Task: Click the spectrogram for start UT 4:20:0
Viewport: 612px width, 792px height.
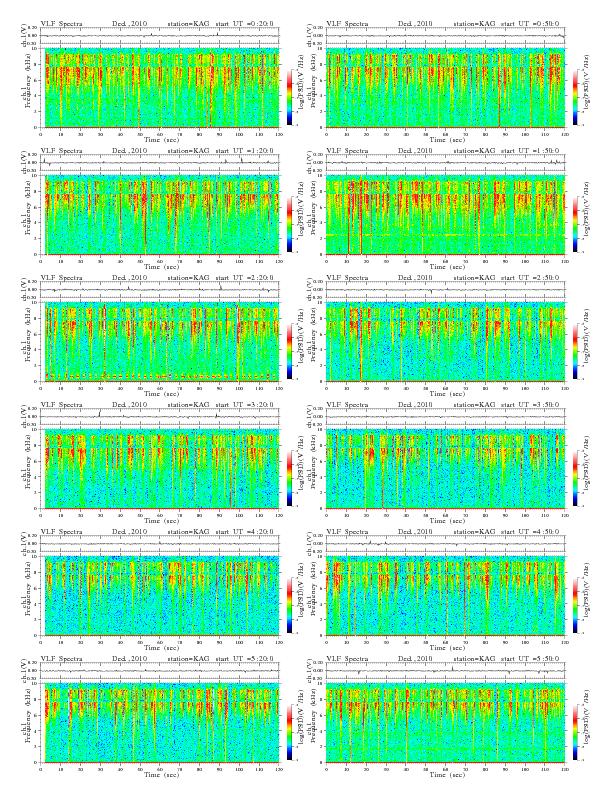Action: coord(160,596)
